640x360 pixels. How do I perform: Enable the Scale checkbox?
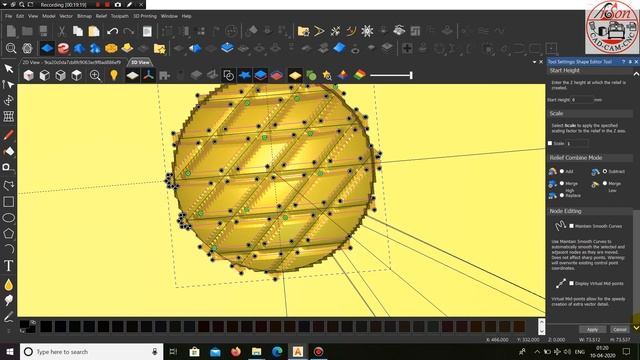click(x=550, y=143)
